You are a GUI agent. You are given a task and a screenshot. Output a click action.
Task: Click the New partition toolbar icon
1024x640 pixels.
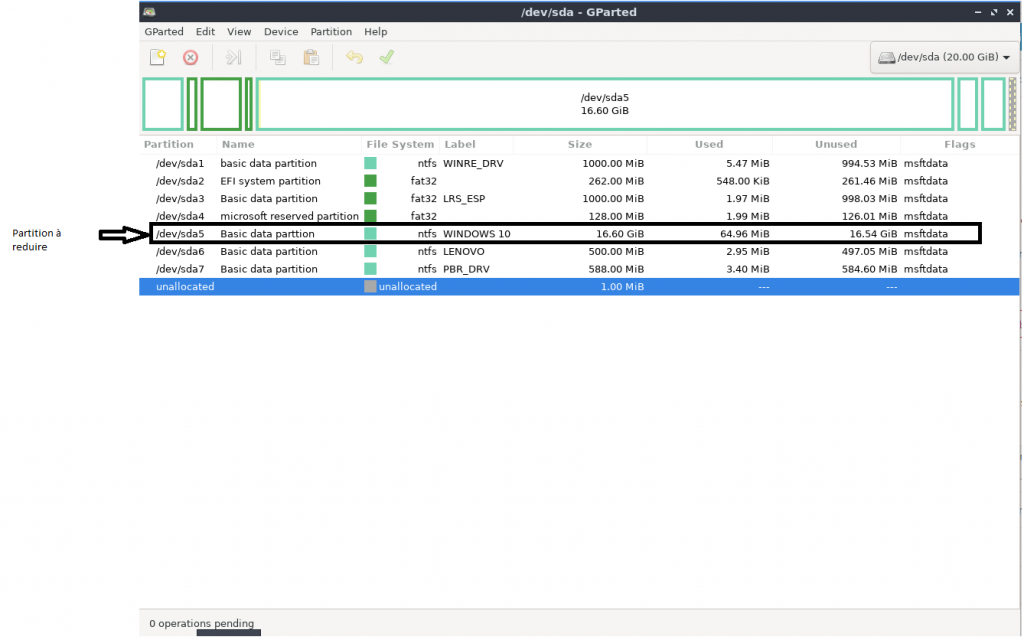(x=157, y=57)
